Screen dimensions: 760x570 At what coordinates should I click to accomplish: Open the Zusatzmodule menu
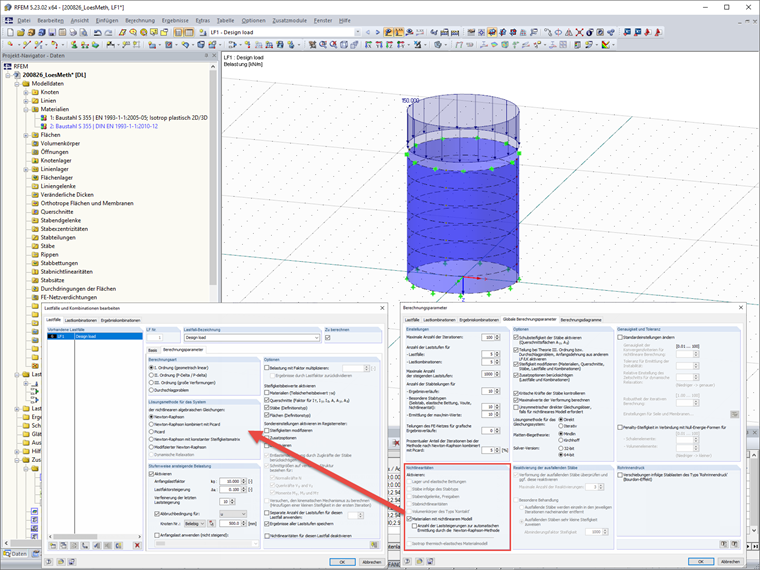(x=290, y=19)
